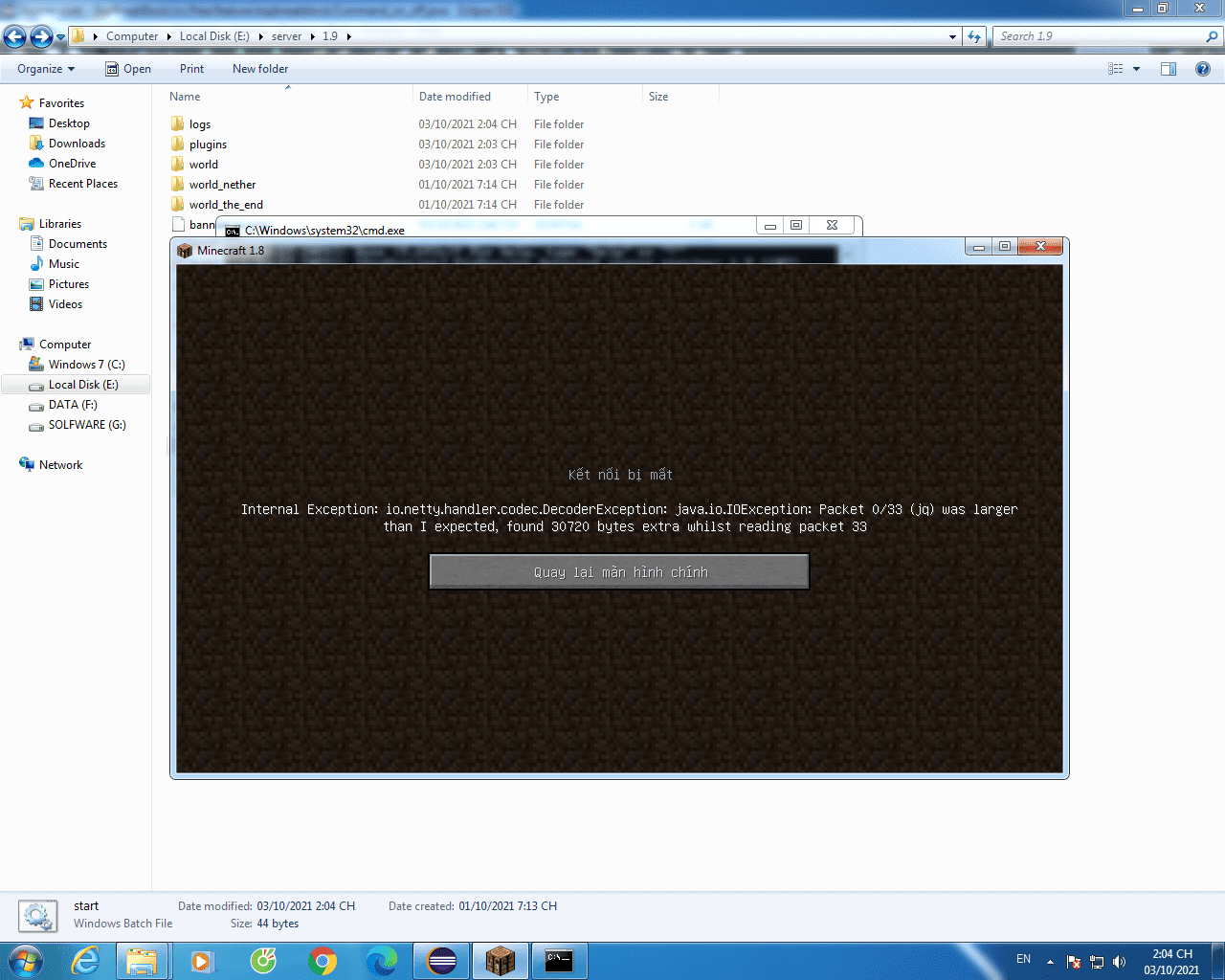The width and height of the screenshot is (1225, 980).
Task: Sort files by the Size column
Action: pos(658,97)
